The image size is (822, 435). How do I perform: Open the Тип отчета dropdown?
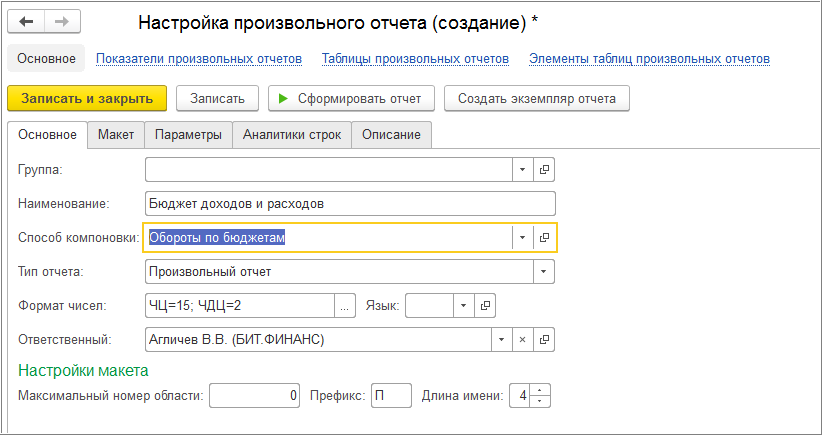point(543,271)
